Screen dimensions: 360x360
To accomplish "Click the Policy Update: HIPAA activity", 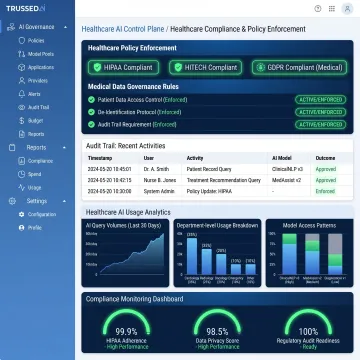I will 209,191.
